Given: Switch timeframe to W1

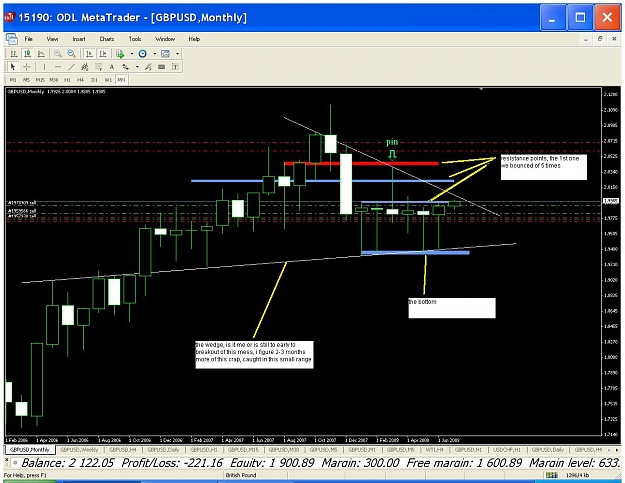Looking at the screenshot, I should [x=108, y=80].
